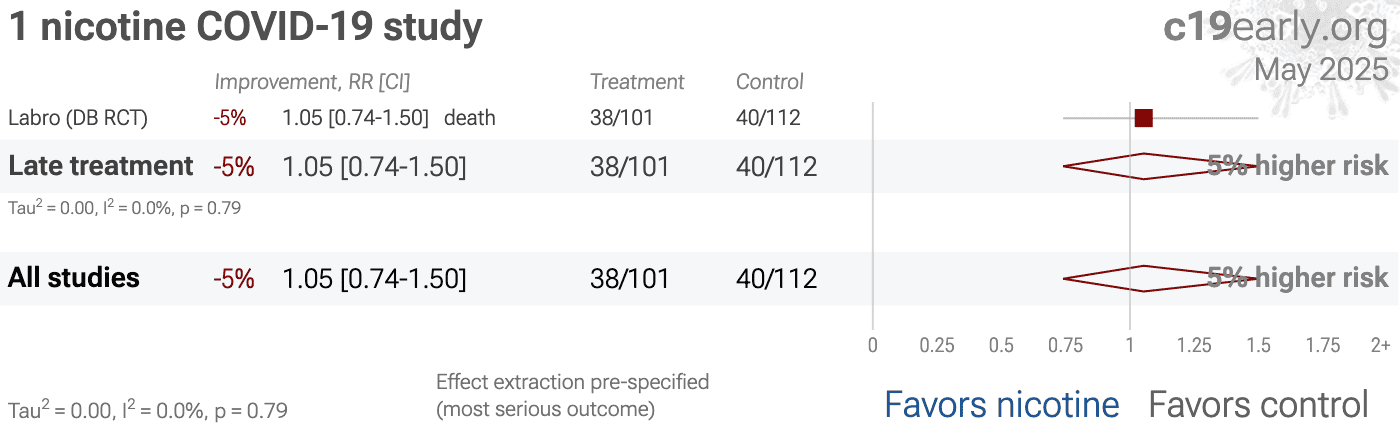Click the Control column header
Image resolution: width=1400 pixels, height=429 pixels.
[x=770, y=82]
